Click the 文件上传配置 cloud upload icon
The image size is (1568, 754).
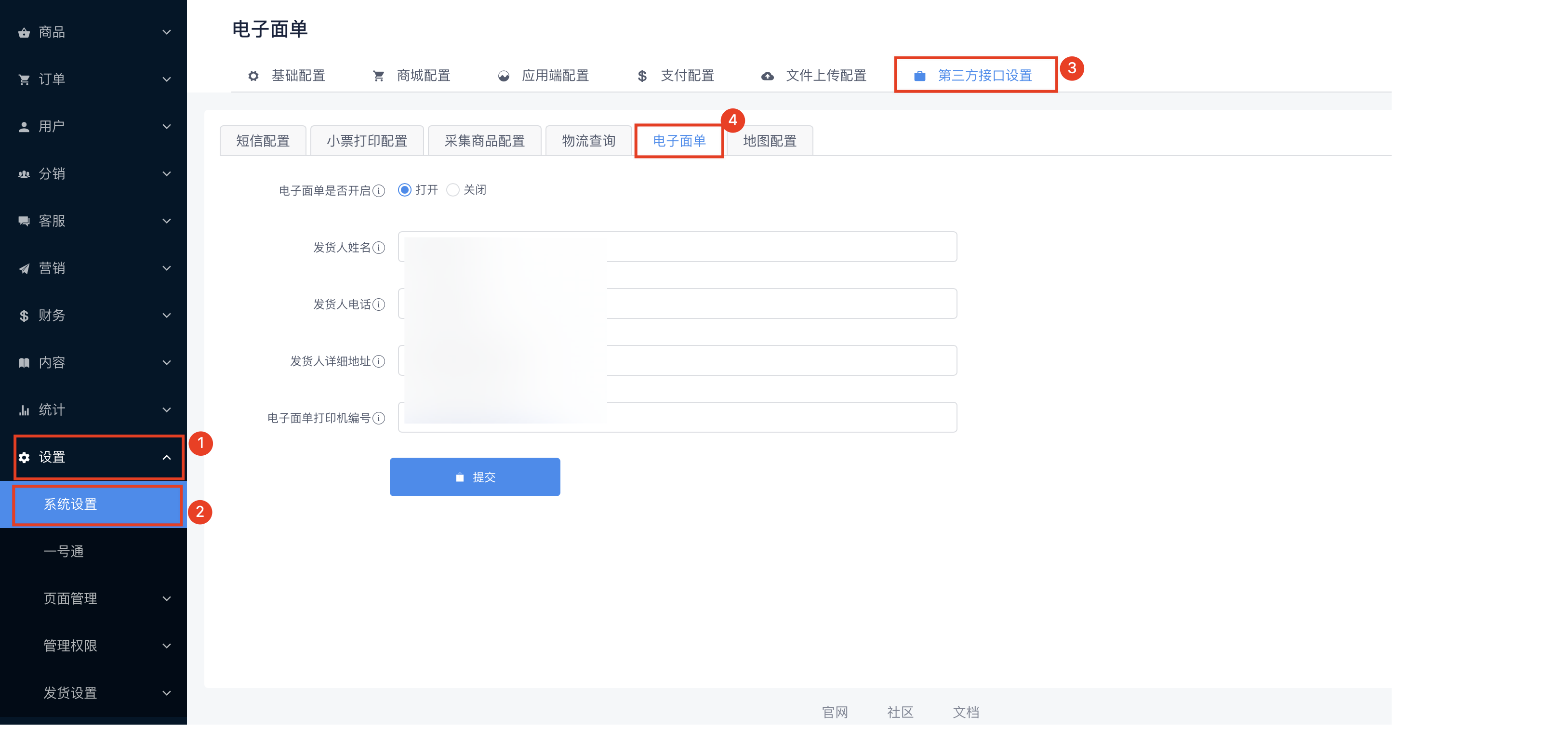click(x=768, y=76)
